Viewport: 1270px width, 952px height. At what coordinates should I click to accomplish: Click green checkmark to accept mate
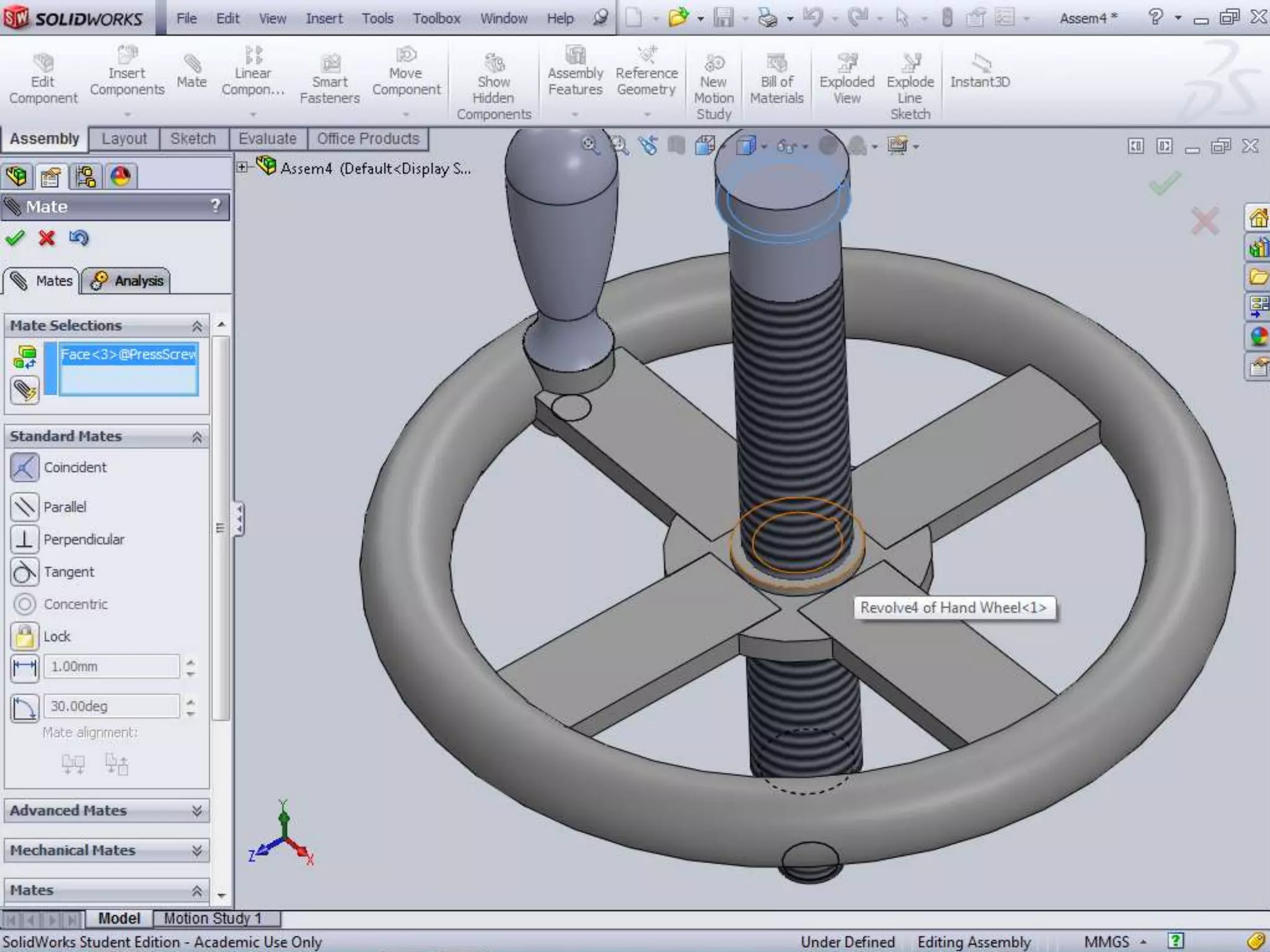15,238
